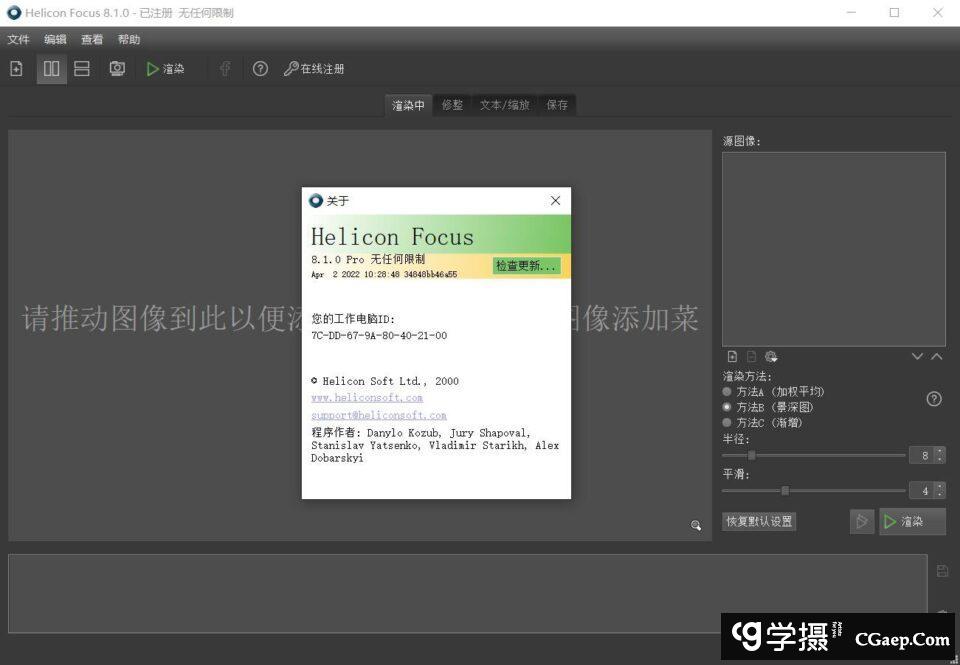Image resolution: width=960 pixels, height=665 pixels.
Task: Click the add images icon in the top toolbar
Action: pyautogui.click(x=16, y=69)
